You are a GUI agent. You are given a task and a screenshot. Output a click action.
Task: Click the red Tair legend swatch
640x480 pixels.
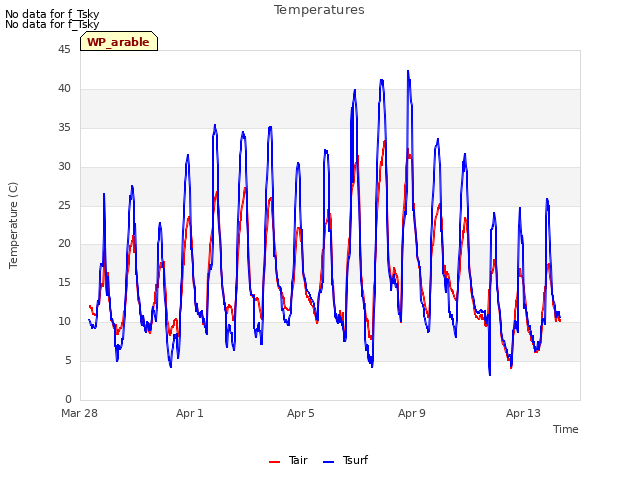274,462
